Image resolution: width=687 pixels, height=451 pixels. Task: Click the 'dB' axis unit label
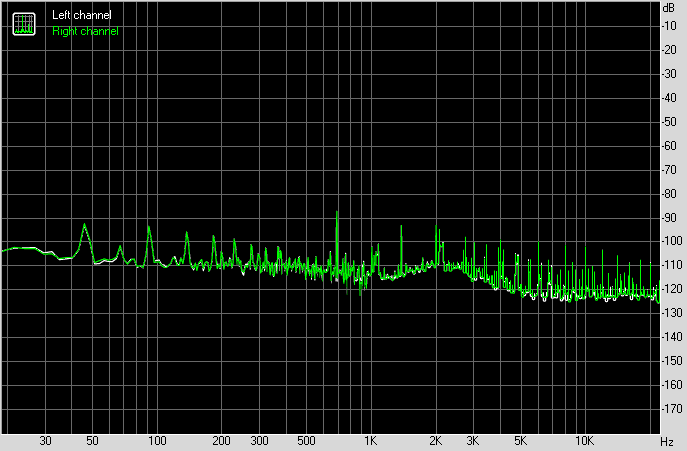[669, 8]
